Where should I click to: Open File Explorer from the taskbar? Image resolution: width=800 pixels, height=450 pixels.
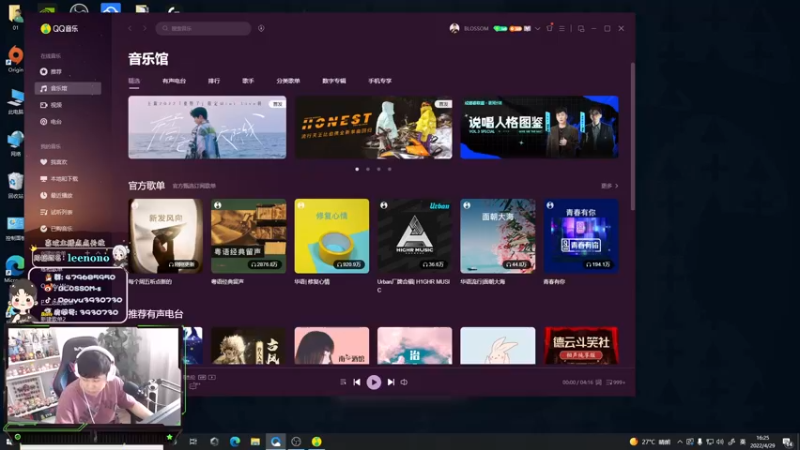click(x=255, y=441)
